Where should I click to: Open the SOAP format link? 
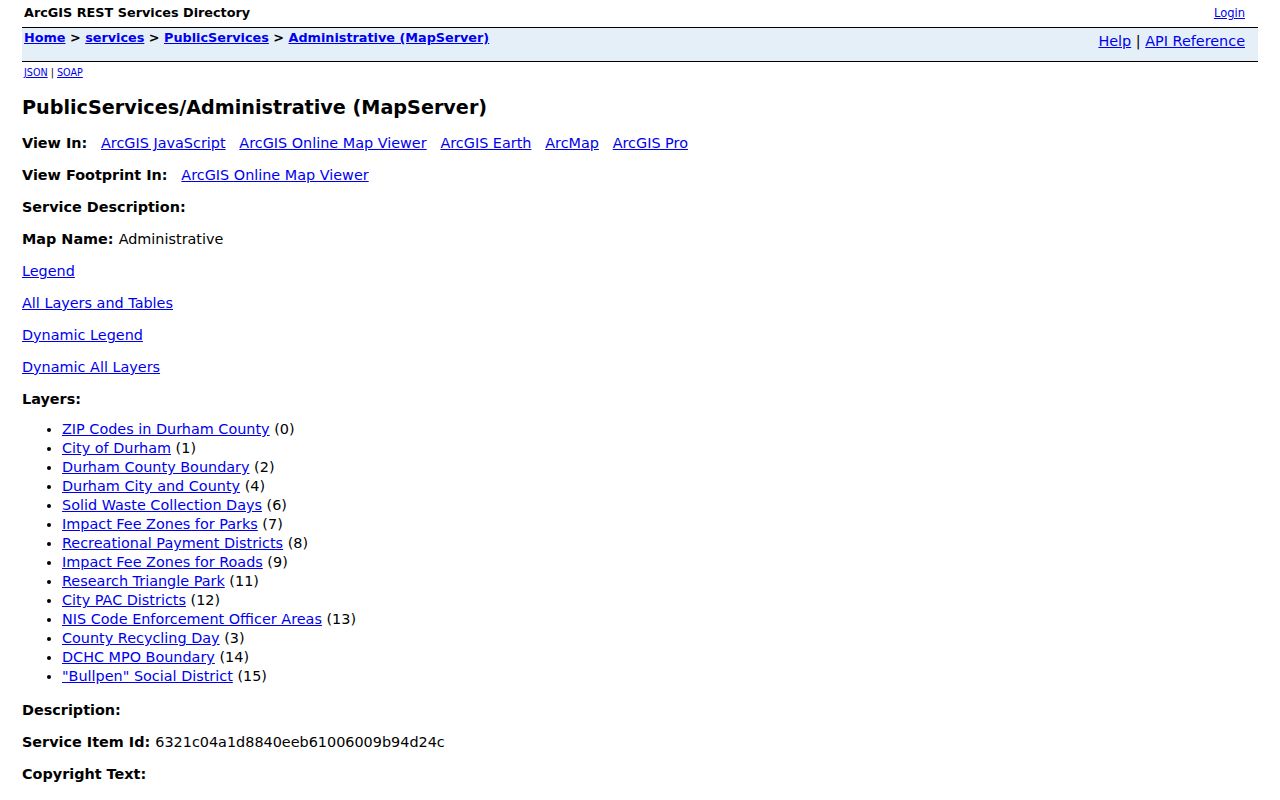click(70, 72)
